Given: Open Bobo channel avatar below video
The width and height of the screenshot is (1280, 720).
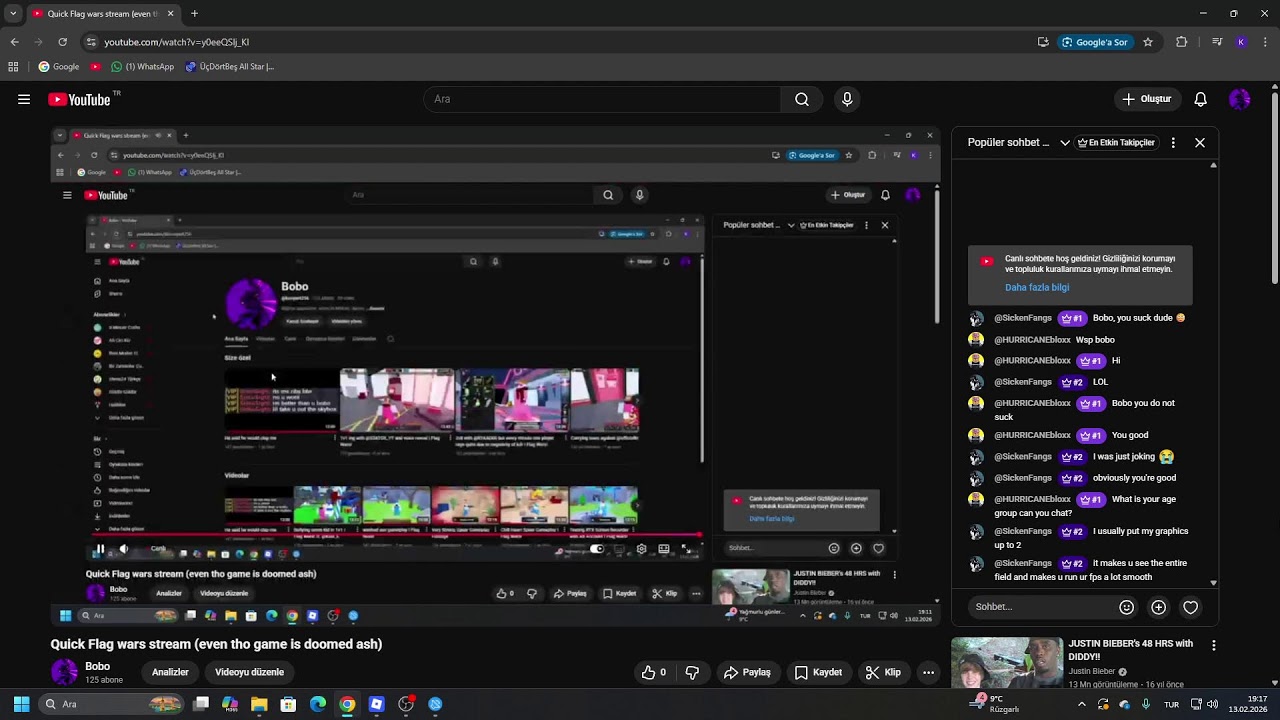Looking at the screenshot, I should (64, 672).
